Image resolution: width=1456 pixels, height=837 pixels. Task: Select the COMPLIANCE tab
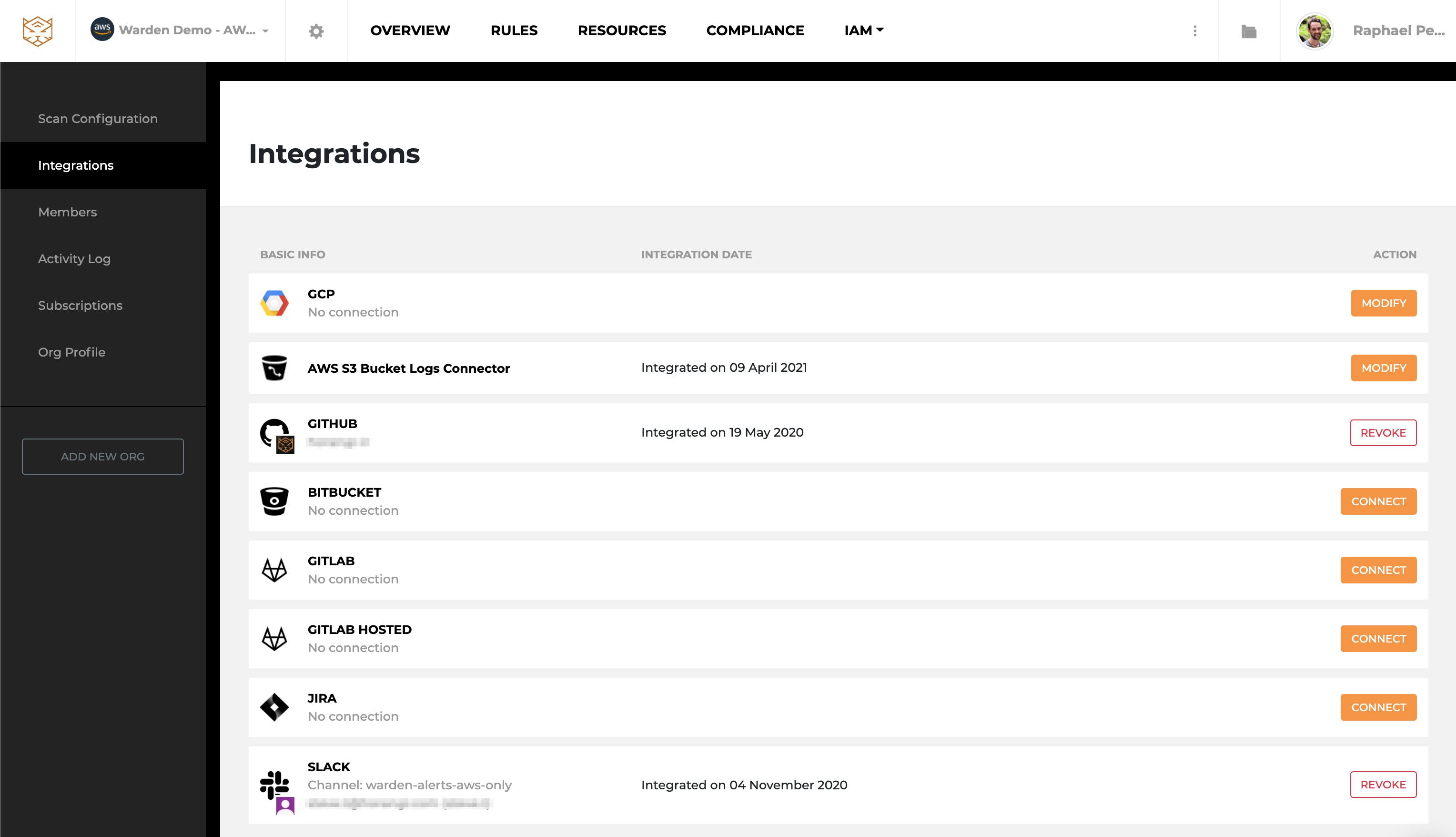755,30
